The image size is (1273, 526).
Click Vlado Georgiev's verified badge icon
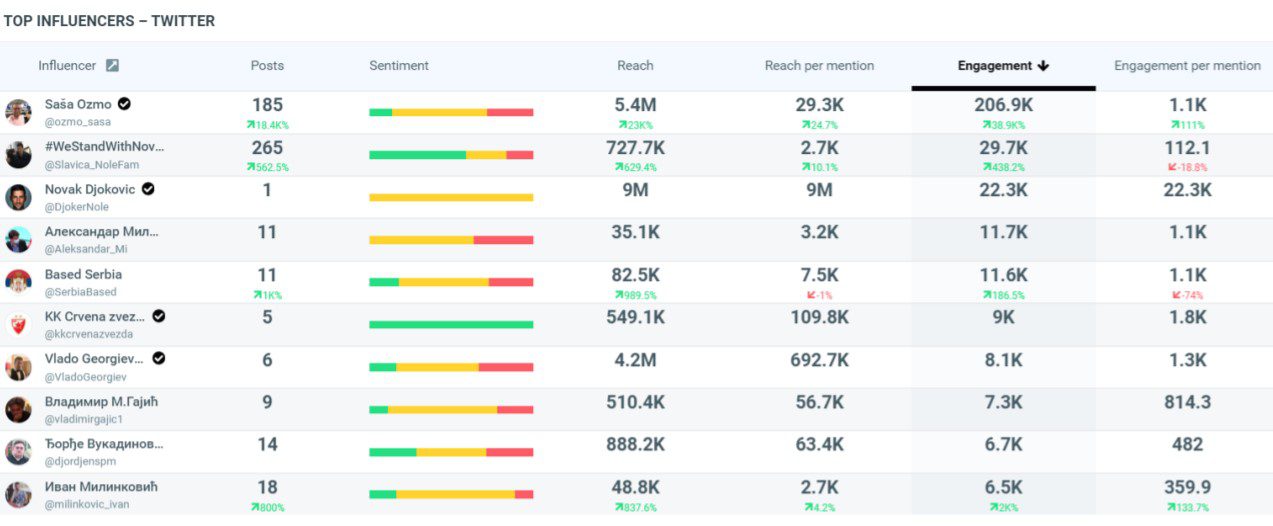point(158,358)
